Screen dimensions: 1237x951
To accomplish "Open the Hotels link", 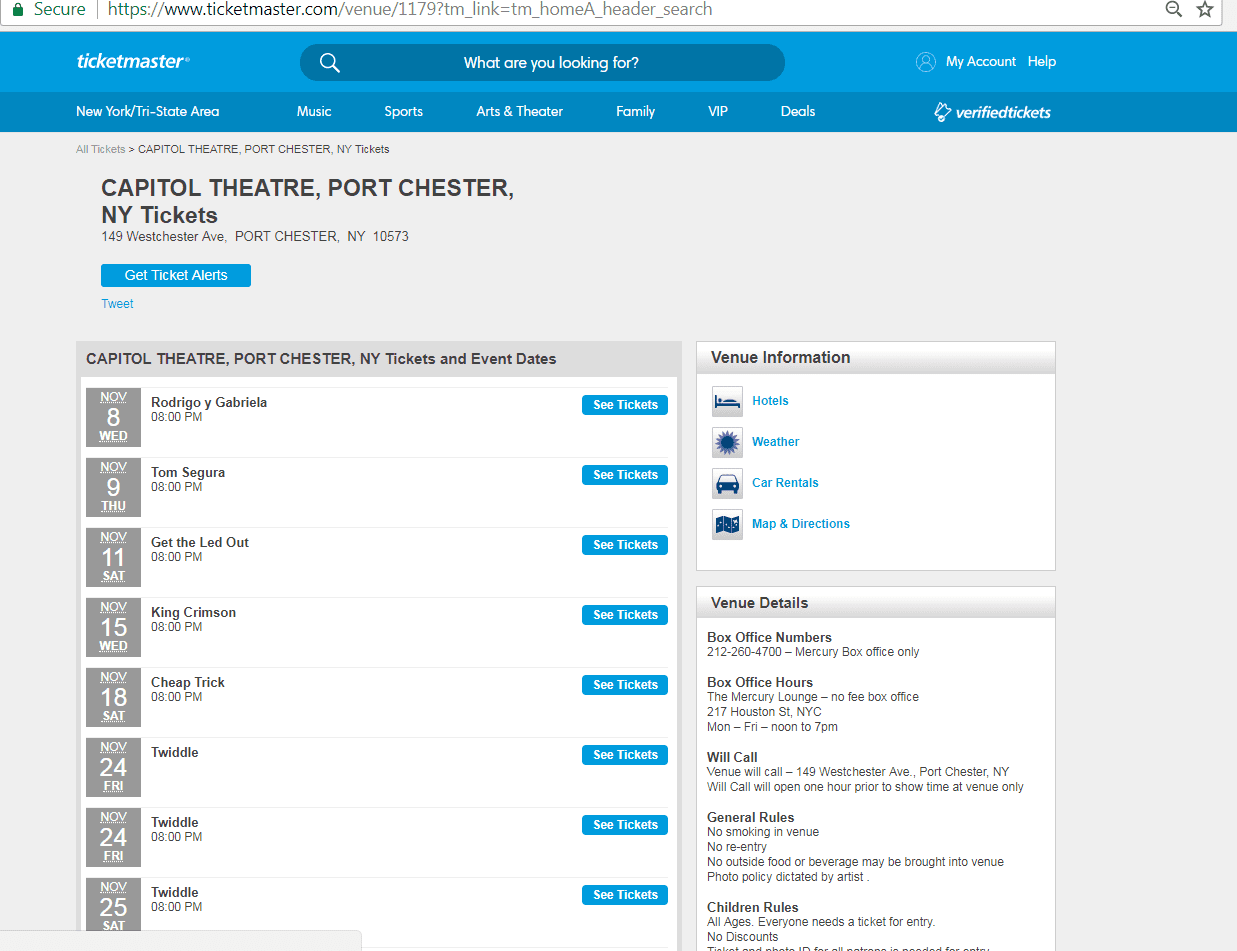I will 770,401.
